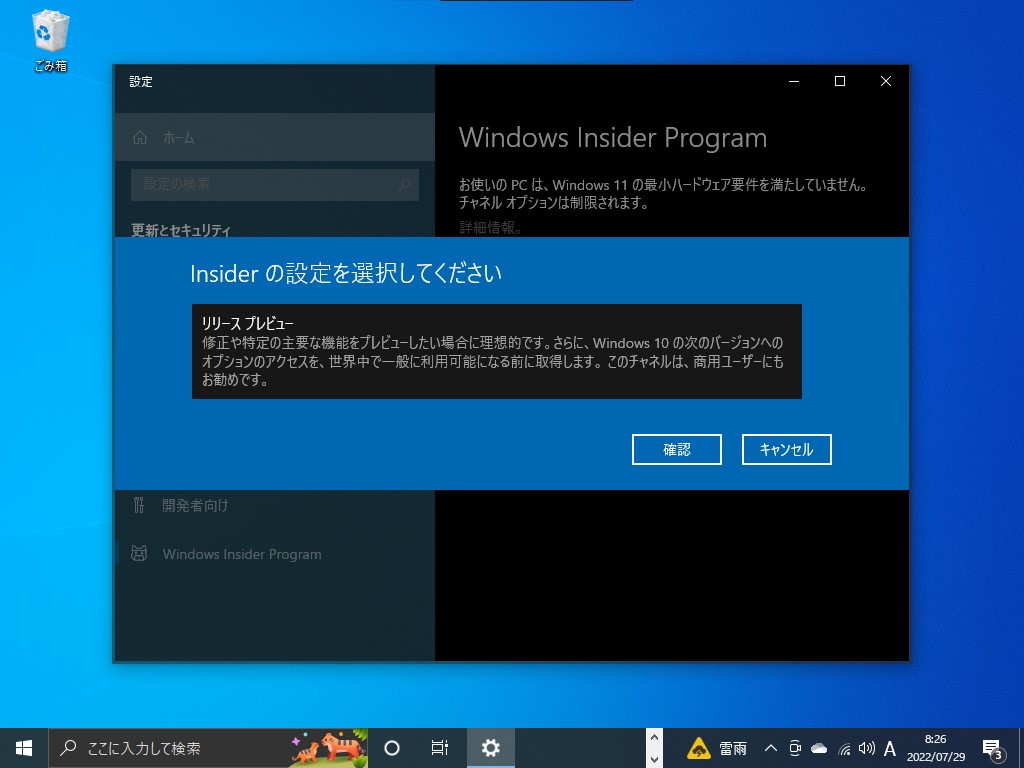This screenshot has width=1024, height=768.
Task: Click the home icon in Settings sidebar
Action: [140, 137]
